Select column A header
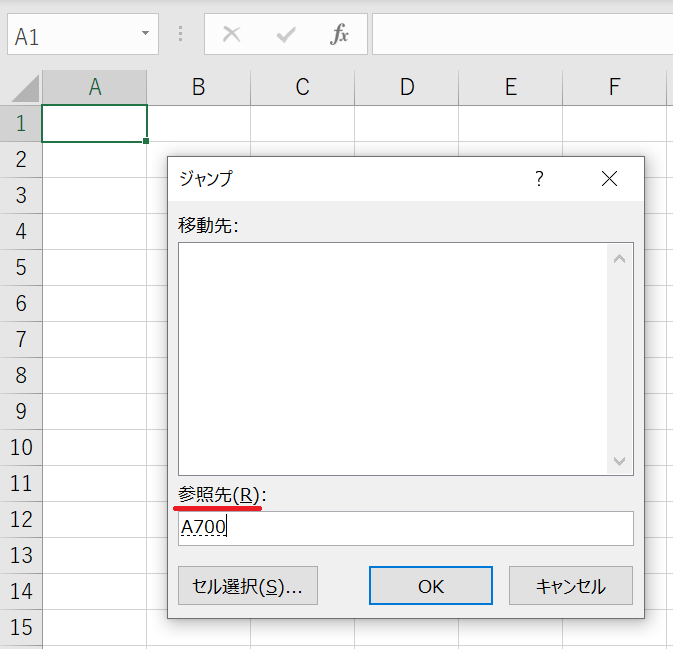The height and width of the screenshot is (649, 673). click(95, 88)
